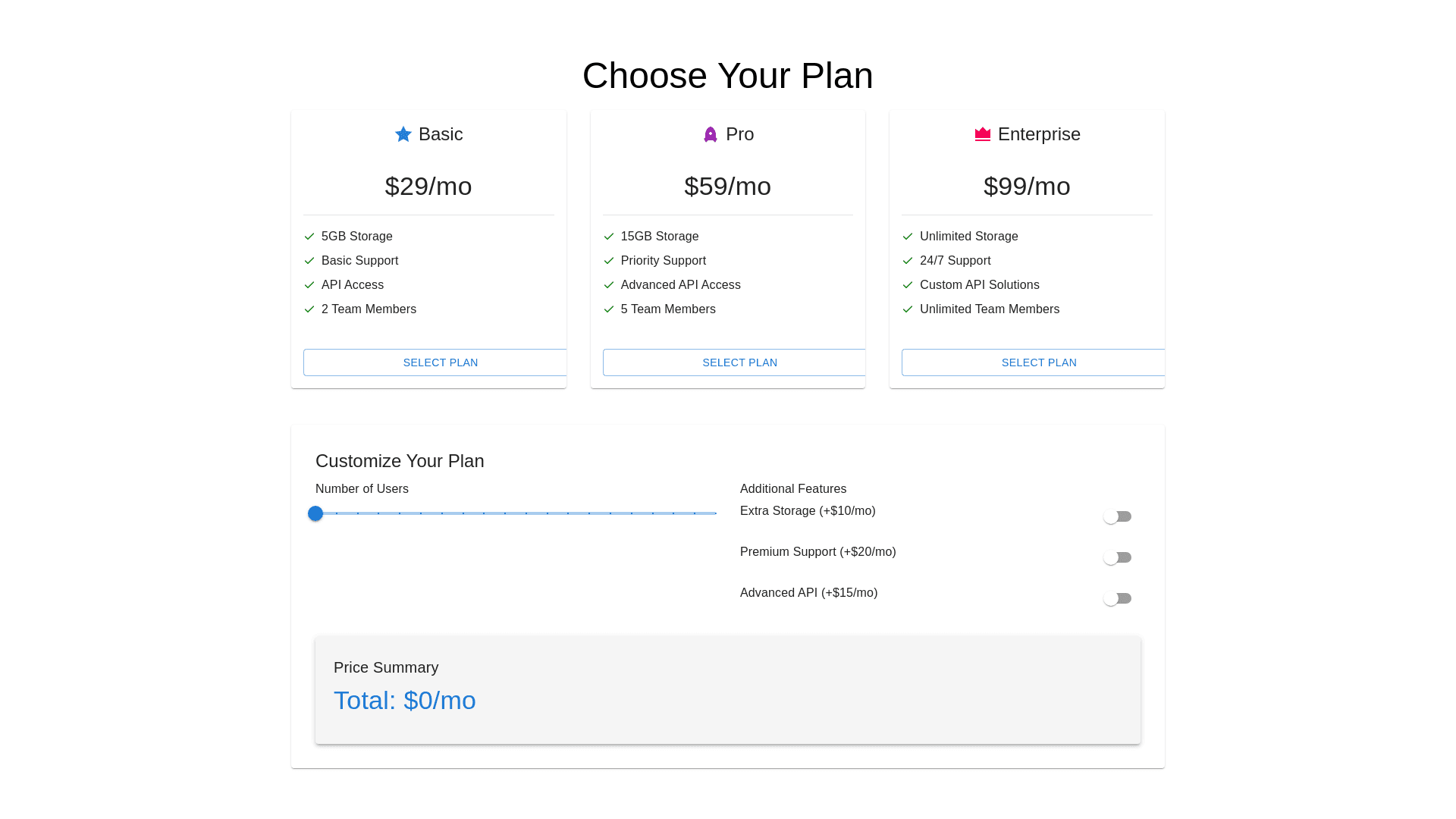Click checkmark icon next to 5GB Storage
Image resolution: width=1456 pixels, height=819 pixels.
pos(309,237)
